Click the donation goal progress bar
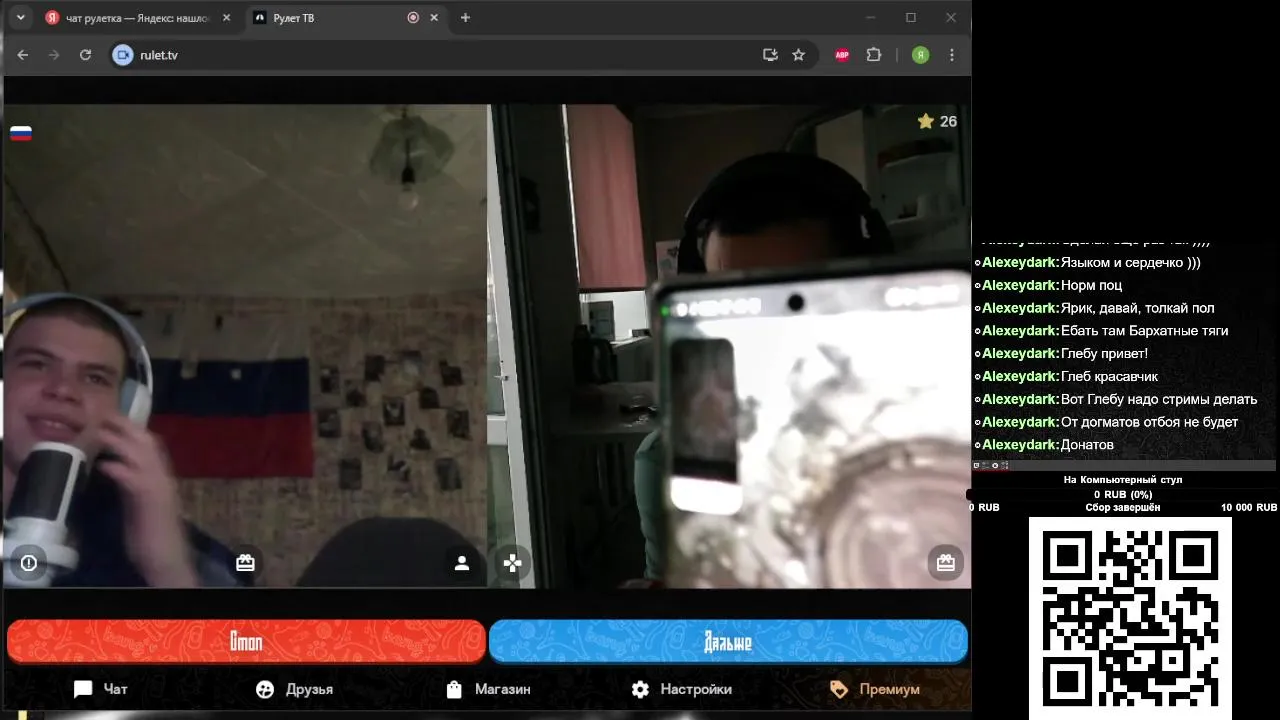This screenshot has height=720, width=1280. click(1123, 495)
